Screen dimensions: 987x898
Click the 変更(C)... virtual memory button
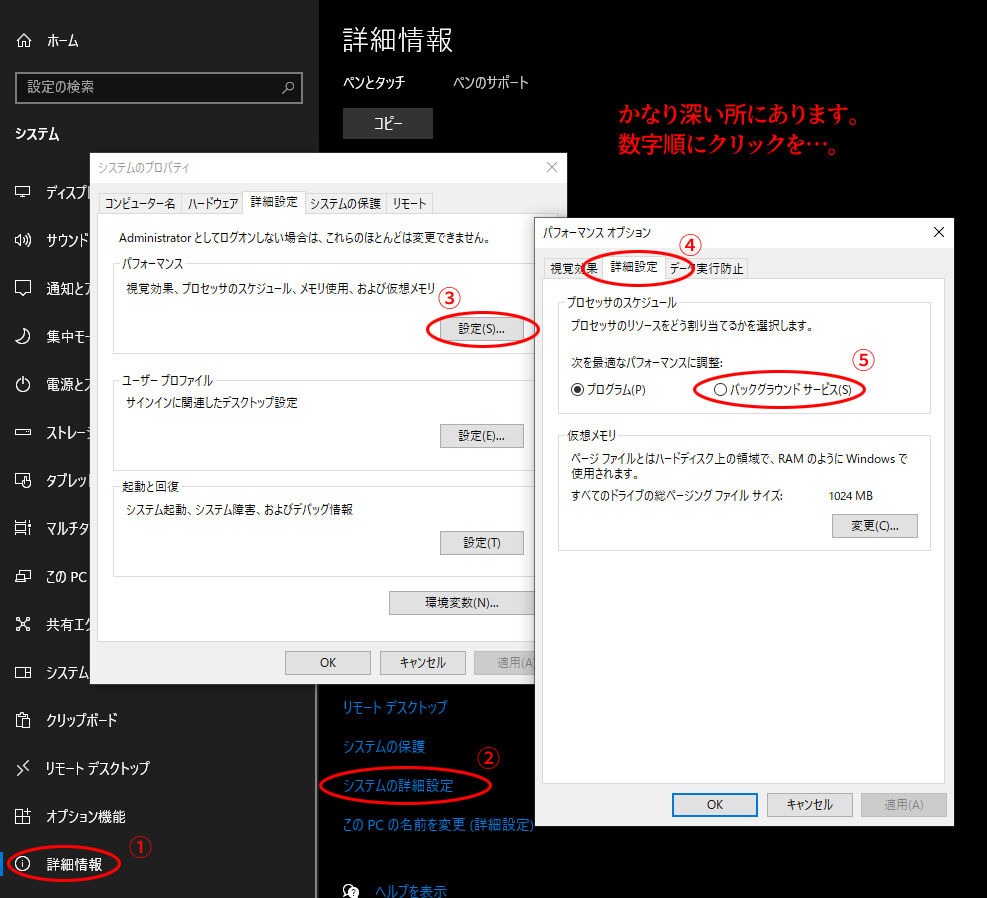[874, 526]
